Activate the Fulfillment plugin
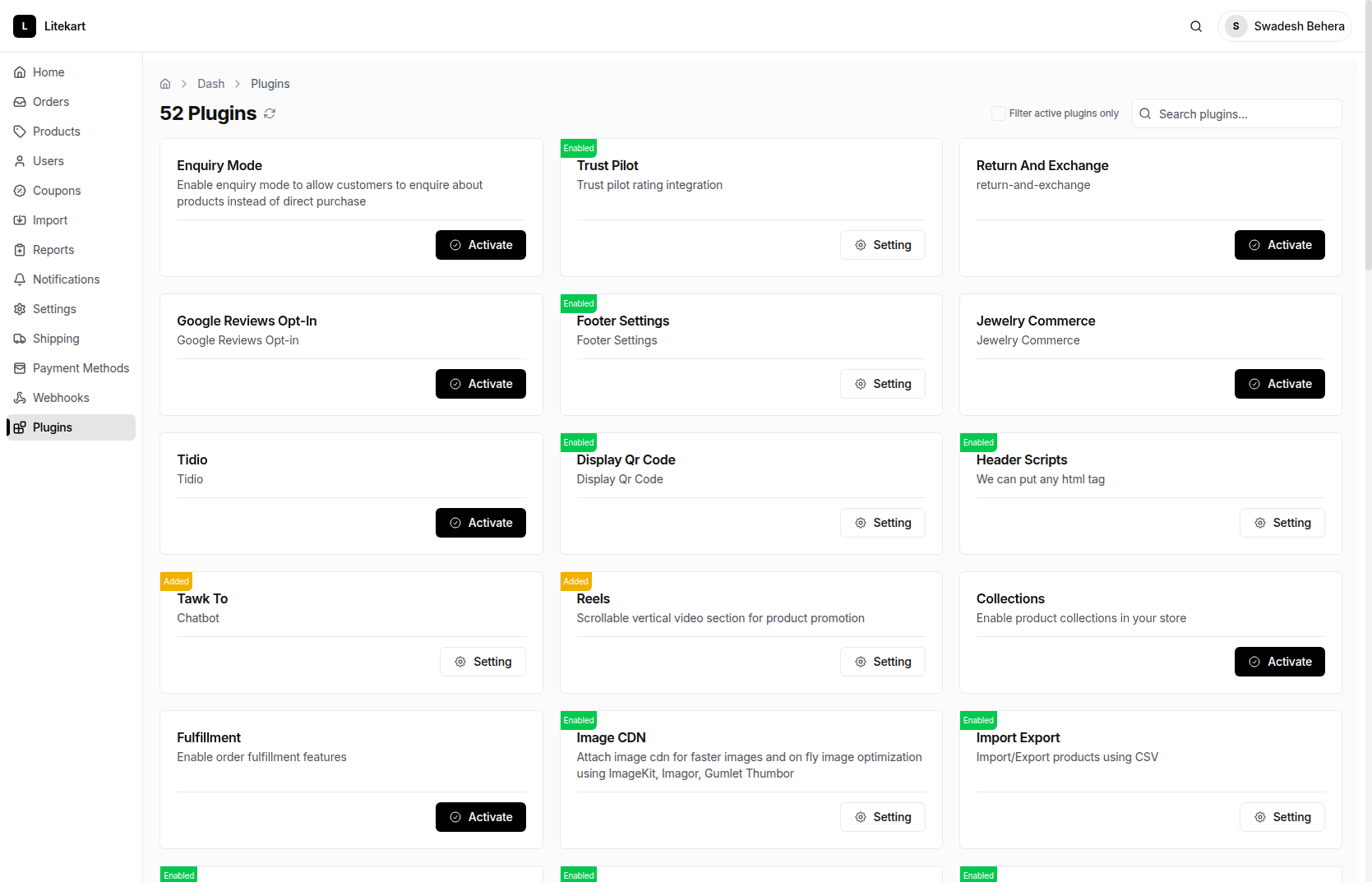This screenshot has height=882, width=1372. (x=481, y=817)
